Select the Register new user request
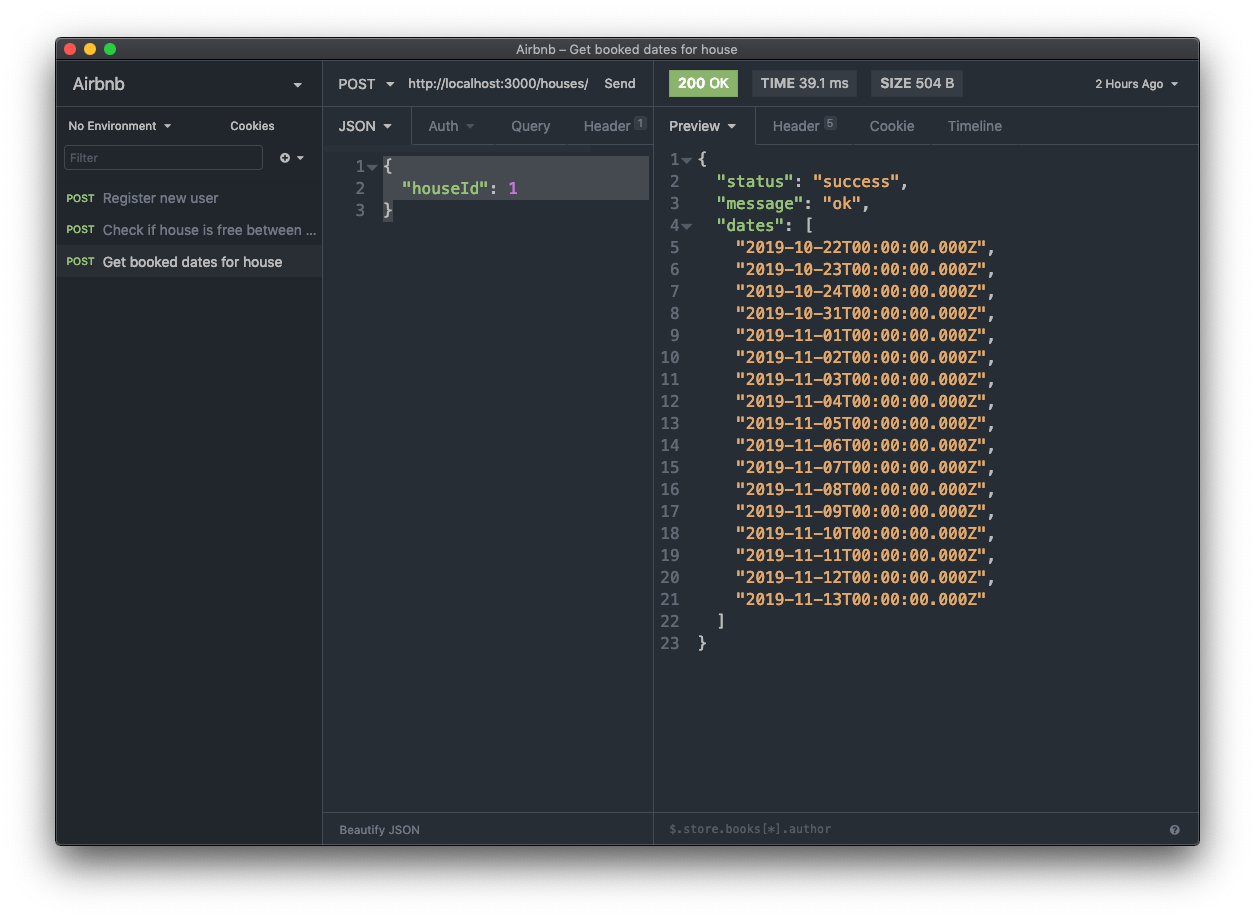 point(160,198)
